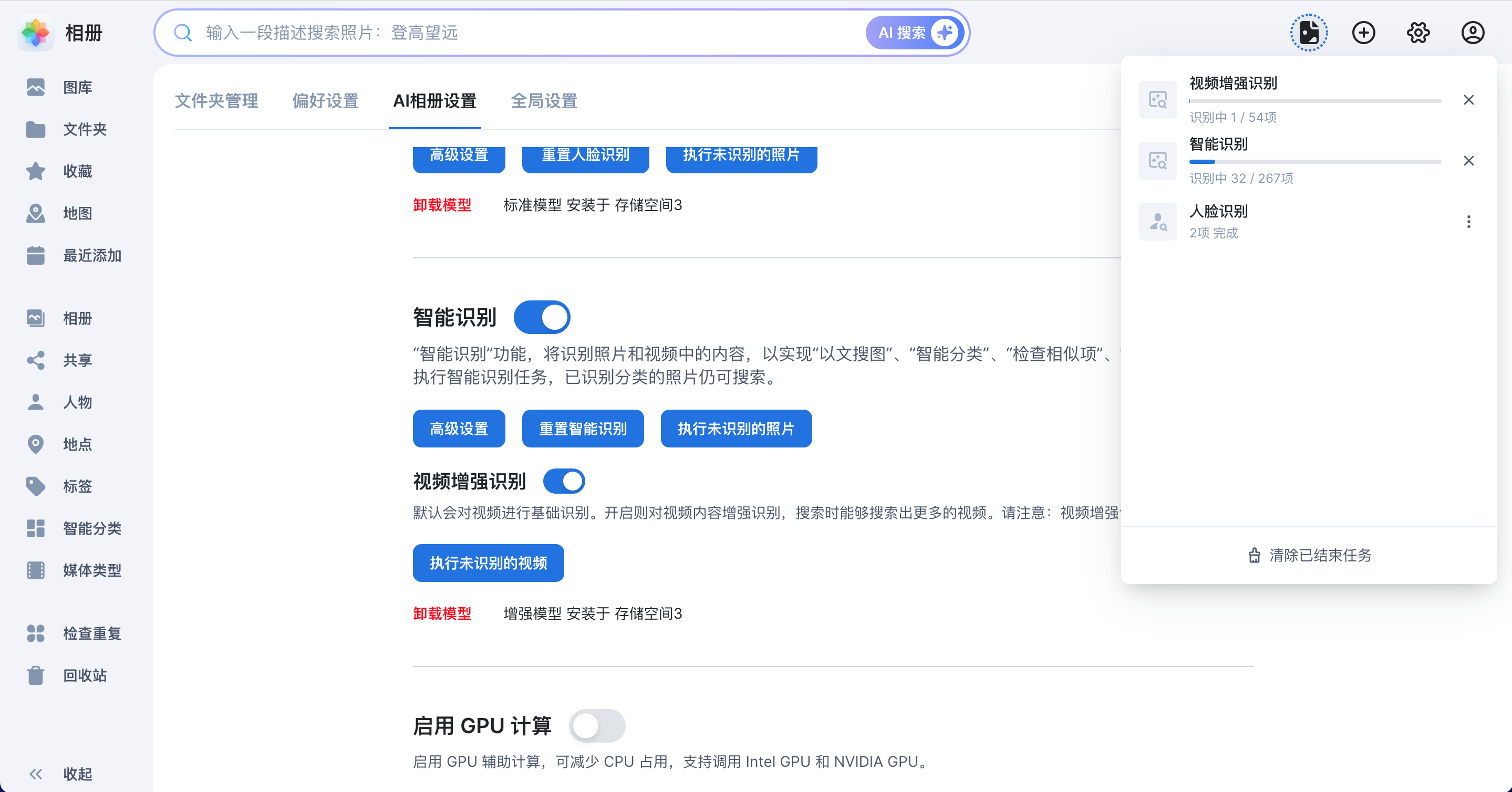Toggle the 智能识别 switch off
1512x792 pixels.
tap(542, 317)
